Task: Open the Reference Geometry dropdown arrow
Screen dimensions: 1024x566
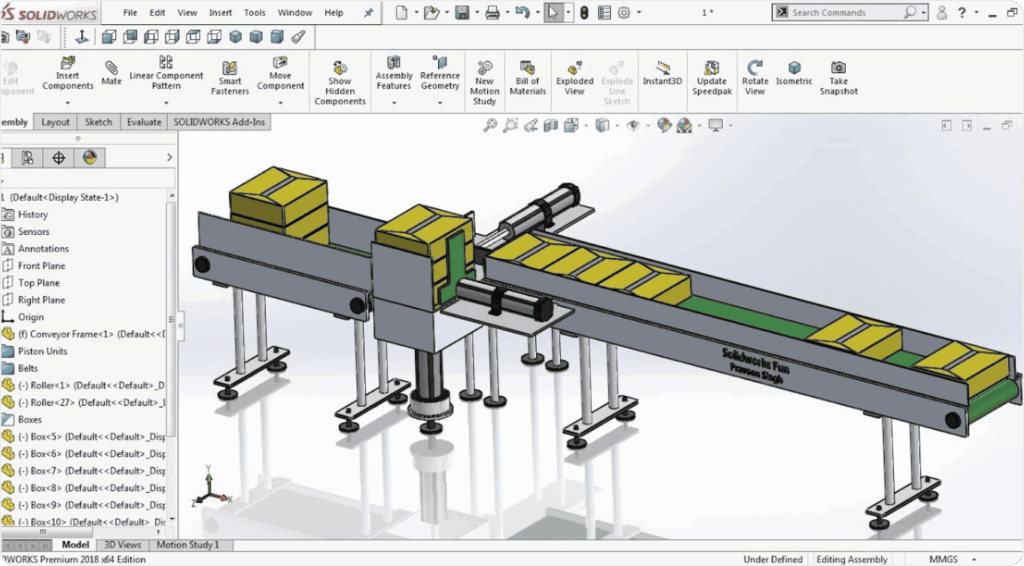Action: 439,101
